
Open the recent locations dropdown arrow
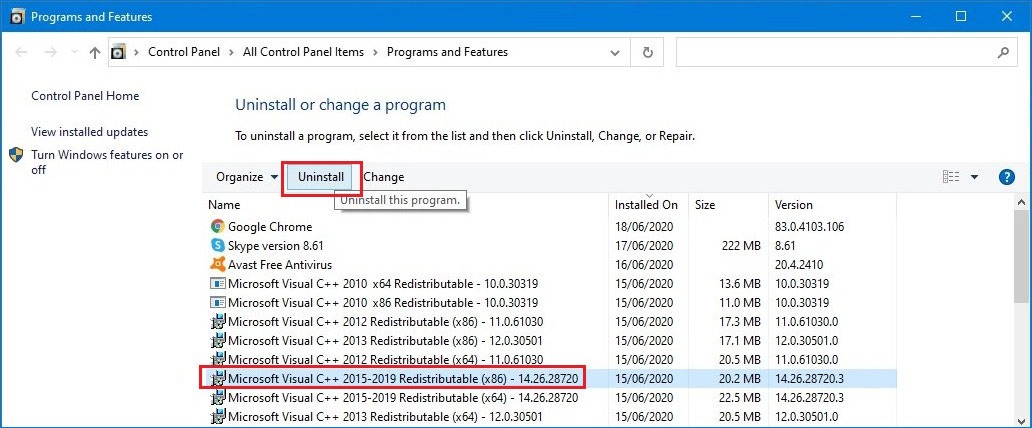74,52
